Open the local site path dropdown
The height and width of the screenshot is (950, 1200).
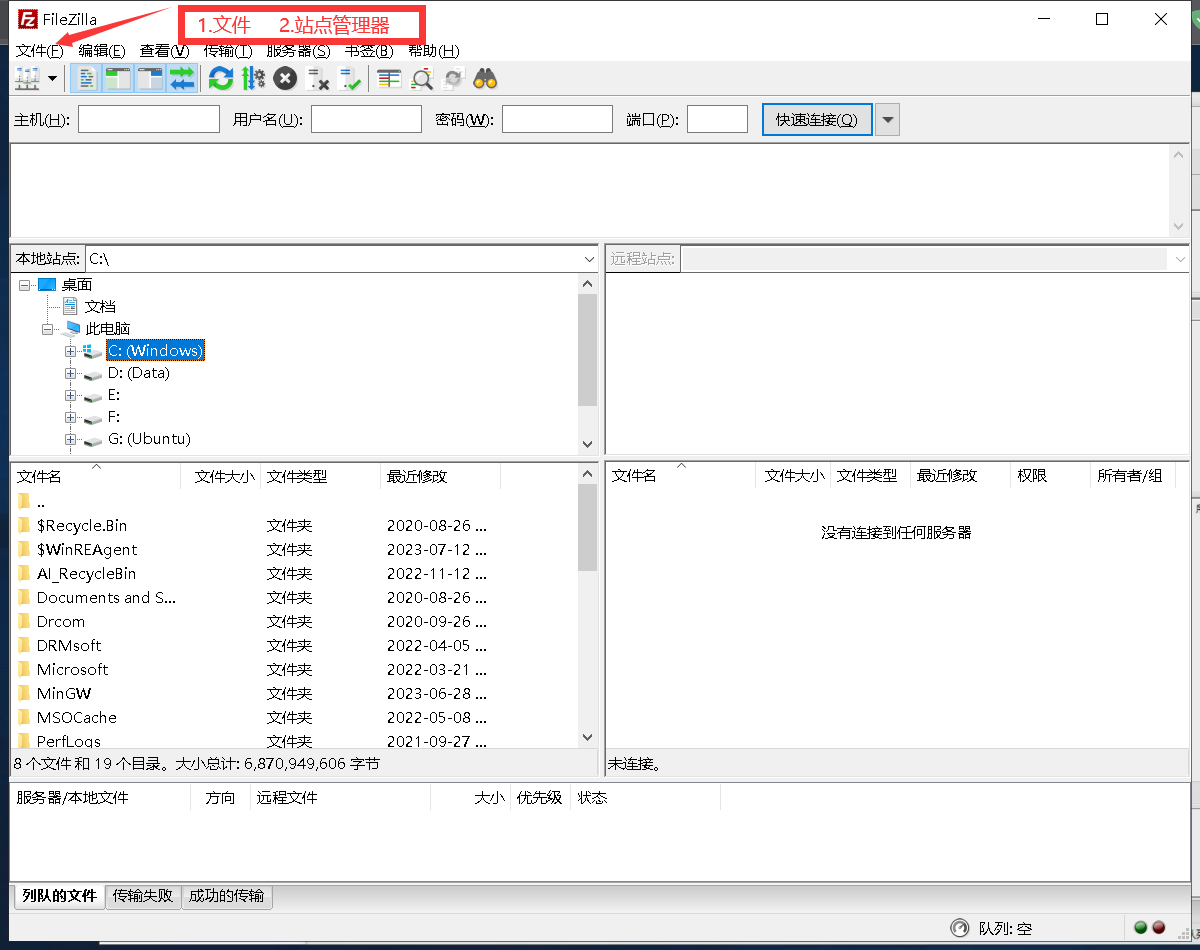coord(589,259)
